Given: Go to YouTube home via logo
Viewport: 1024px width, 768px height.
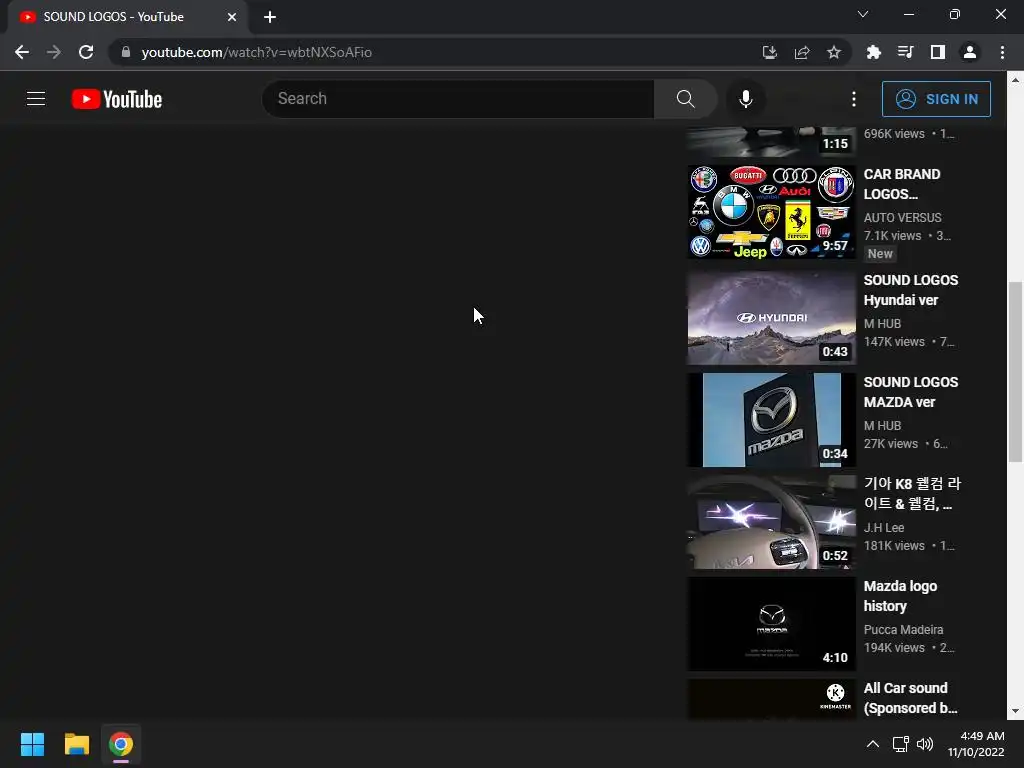Looking at the screenshot, I should coord(117,99).
